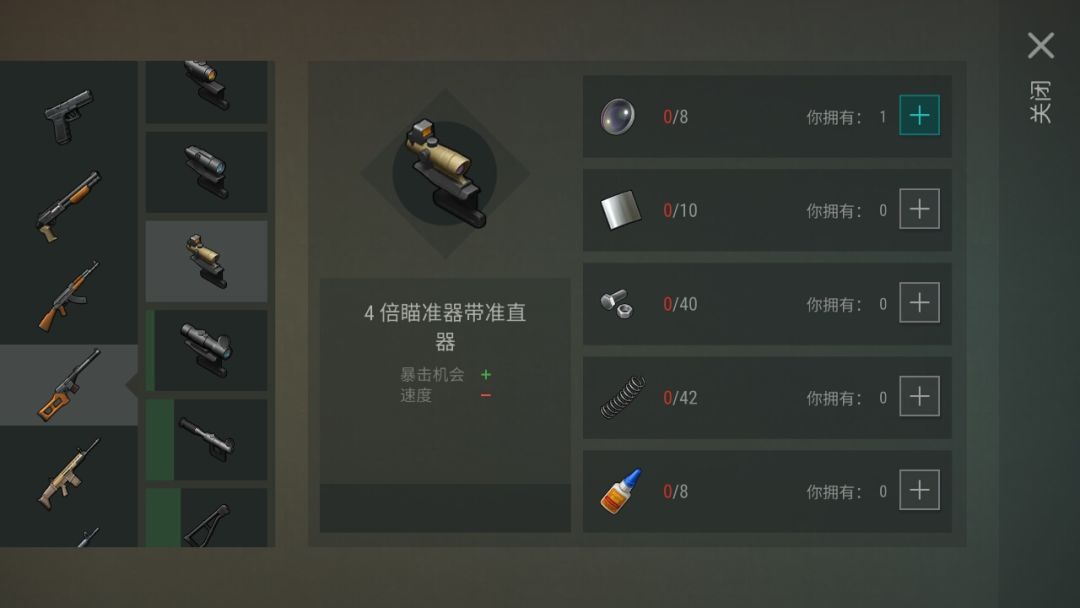Select the highlighted sniper rifle icon

pyautogui.click(x=68, y=385)
